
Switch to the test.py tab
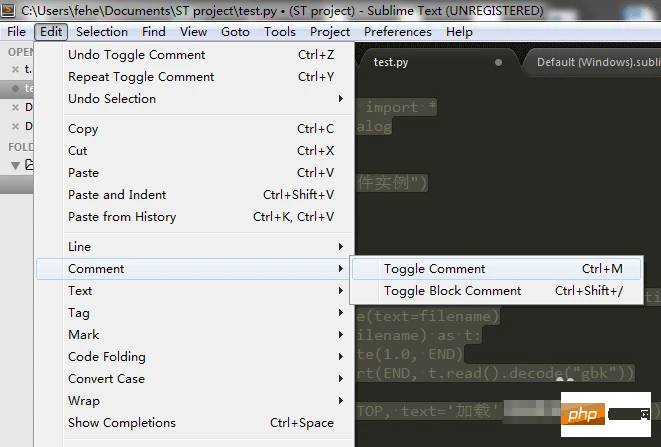point(438,62)
